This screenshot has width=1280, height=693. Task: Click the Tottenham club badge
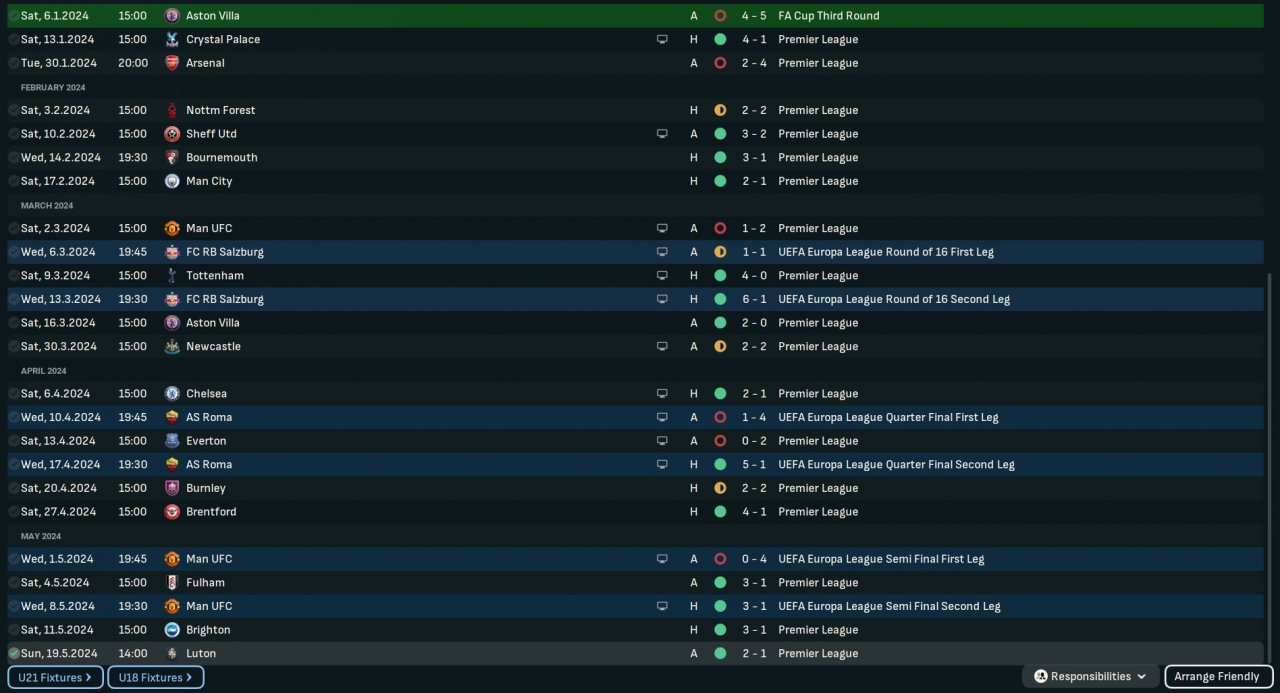[x=172, y=275]
